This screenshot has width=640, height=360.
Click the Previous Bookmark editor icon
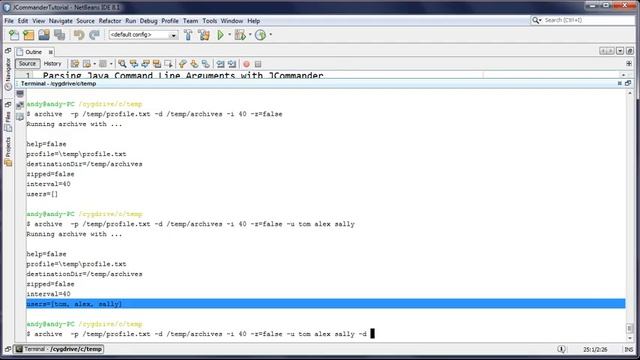(x=182, y=64)
